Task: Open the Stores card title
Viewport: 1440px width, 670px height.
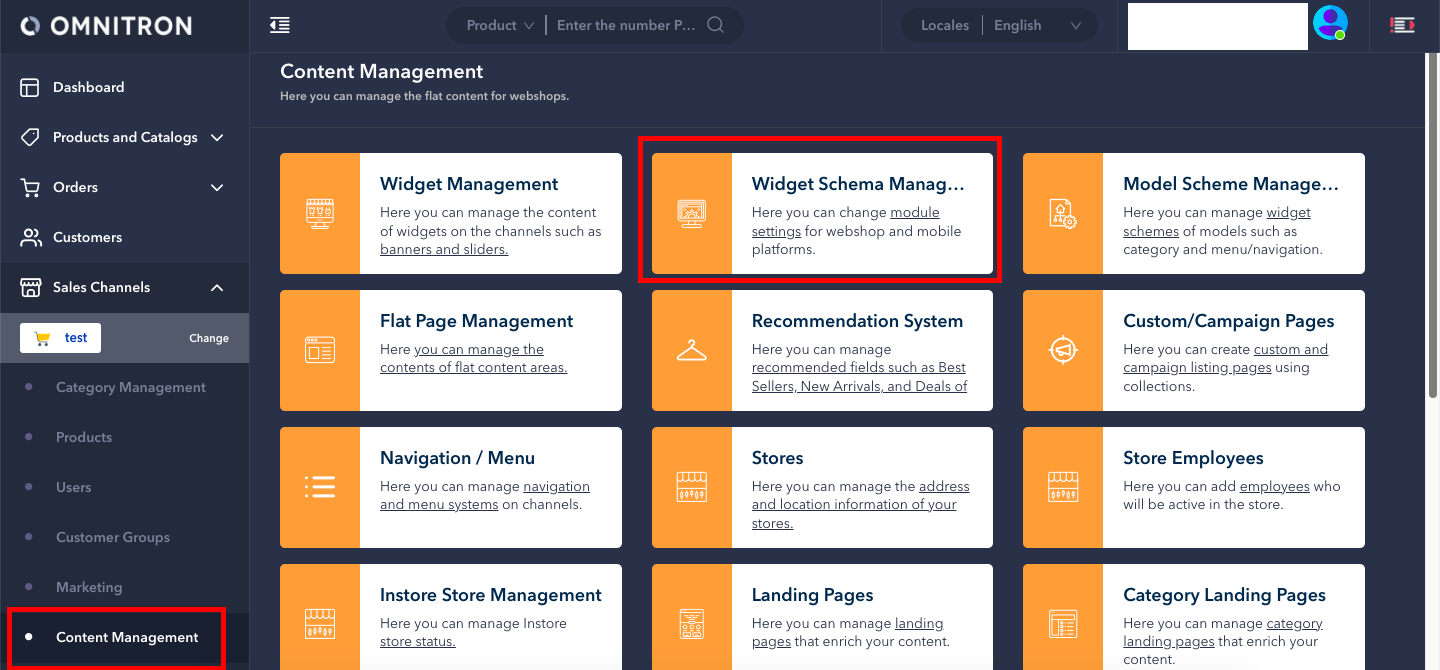Action: point(778,458)
